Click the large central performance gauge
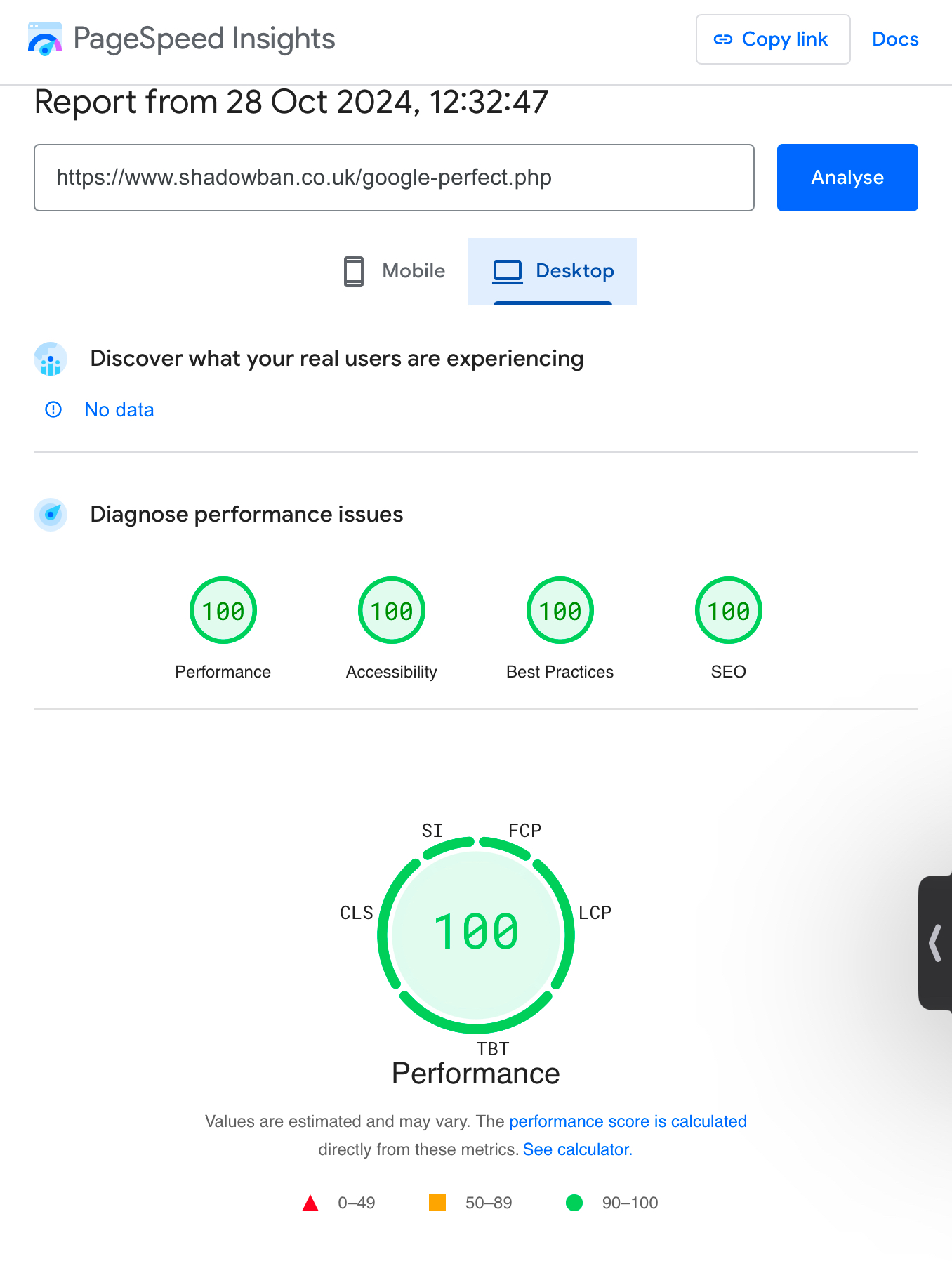 coord(476,932)
